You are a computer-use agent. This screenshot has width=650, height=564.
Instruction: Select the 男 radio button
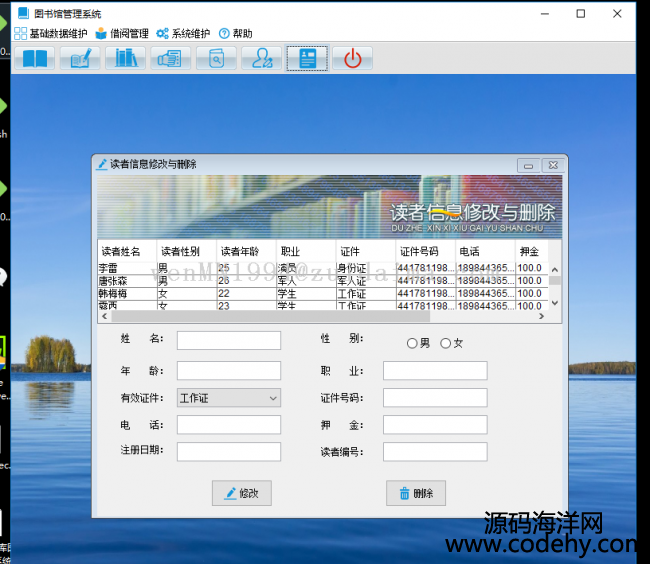point(412,344)
